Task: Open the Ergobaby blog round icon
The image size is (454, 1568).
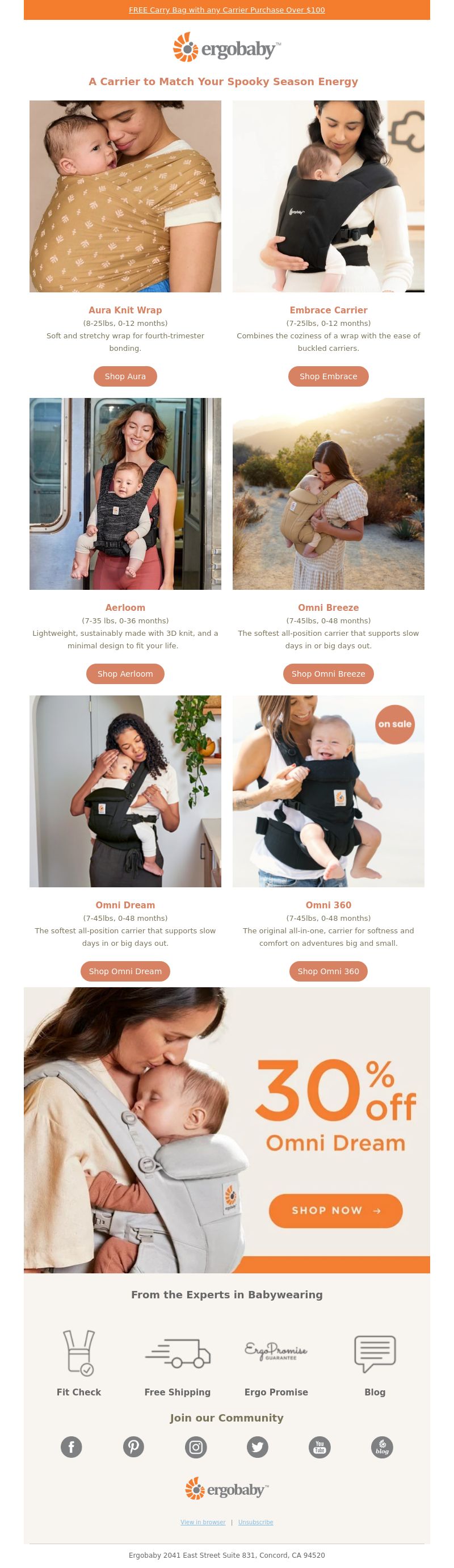Action: pos(382,1447)
